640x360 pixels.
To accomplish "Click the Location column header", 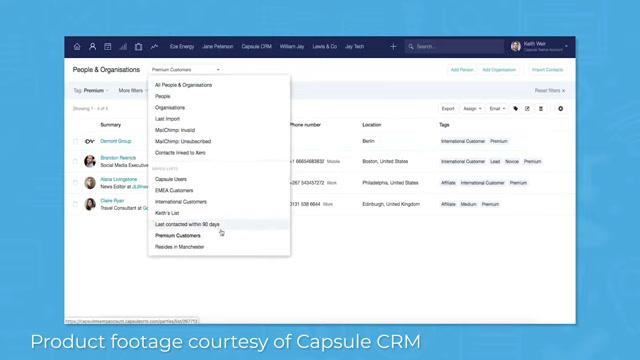I will click(x=371, y=125).
